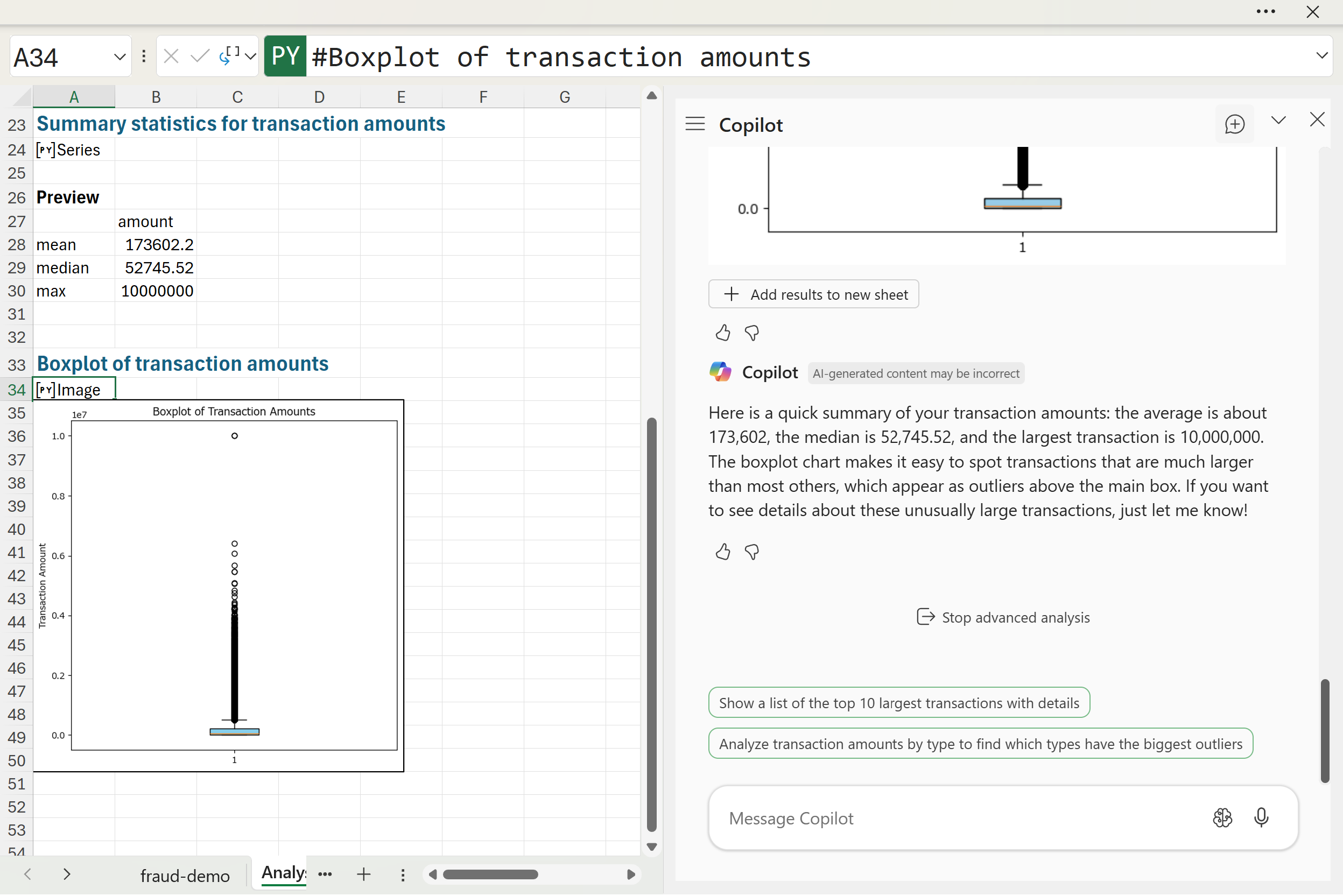
Task: Click the horizontal sheet scrollbar thumb
Action: [490, 874]
